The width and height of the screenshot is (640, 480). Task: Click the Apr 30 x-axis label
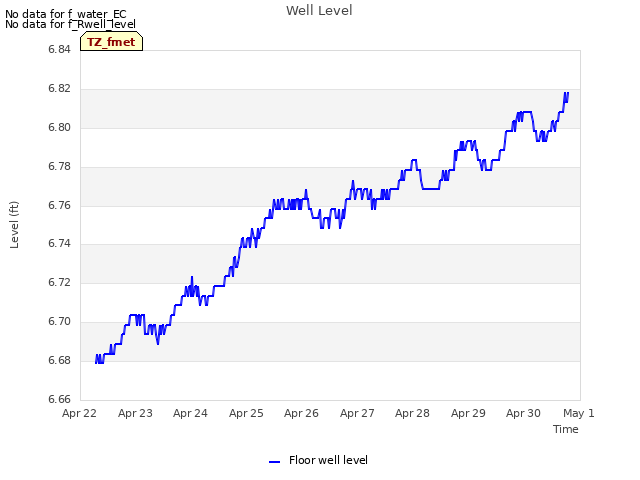point(523,413)
